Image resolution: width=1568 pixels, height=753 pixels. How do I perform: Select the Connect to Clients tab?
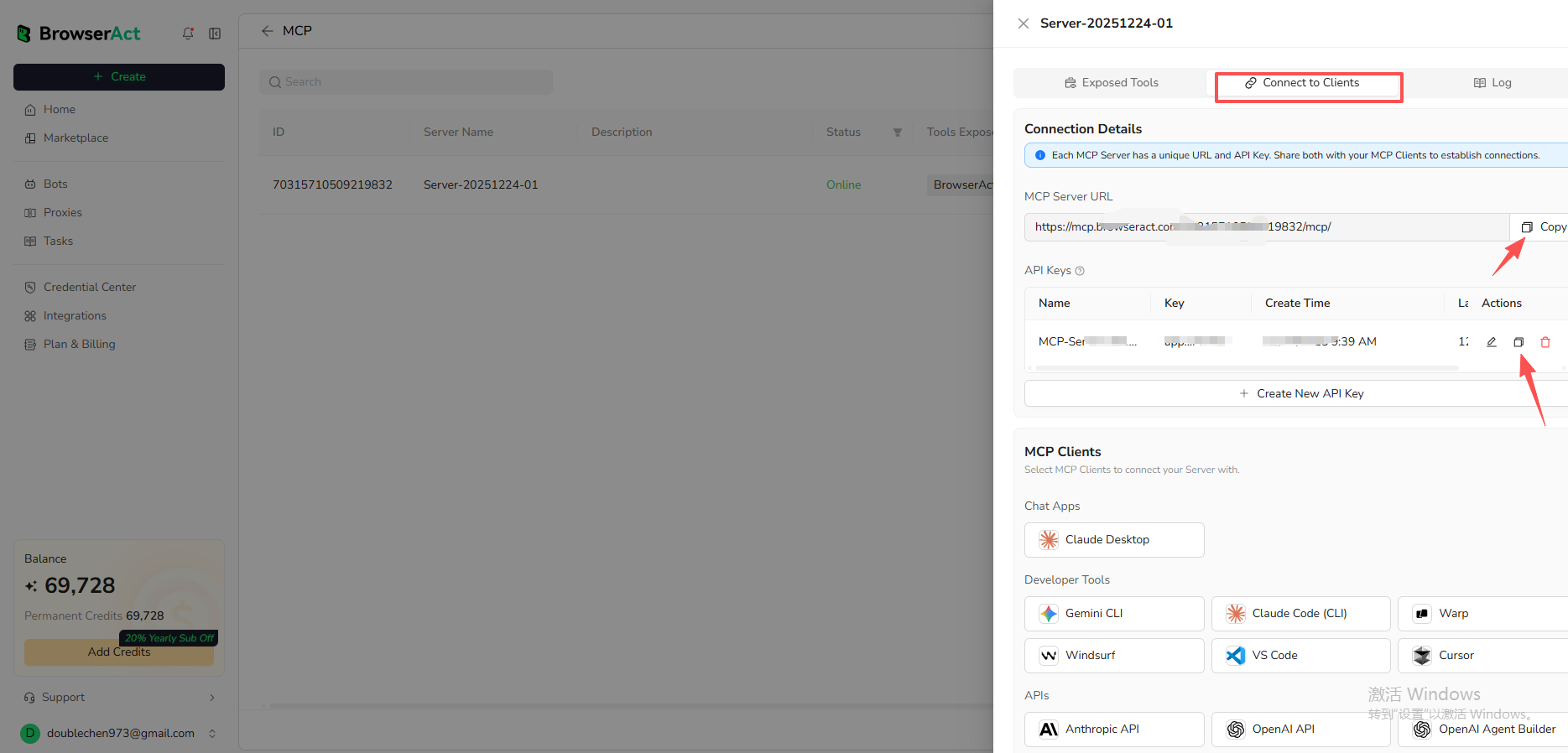pyautogui.click(x=1302, y=83)
